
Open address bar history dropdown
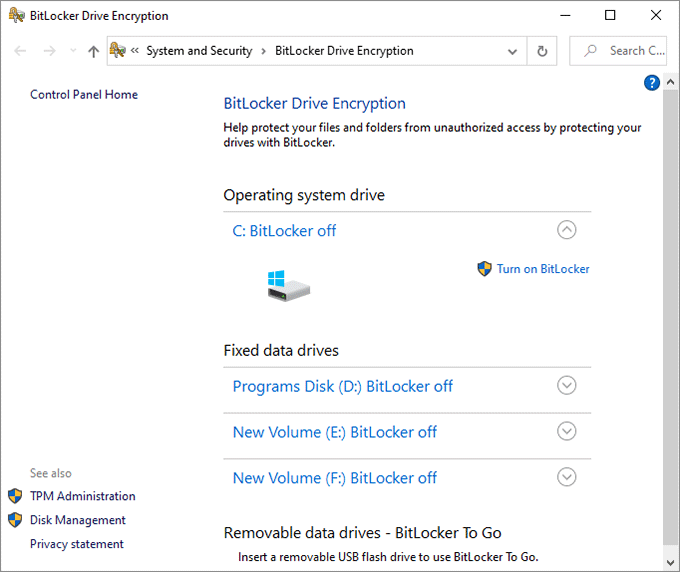[512, 52]
